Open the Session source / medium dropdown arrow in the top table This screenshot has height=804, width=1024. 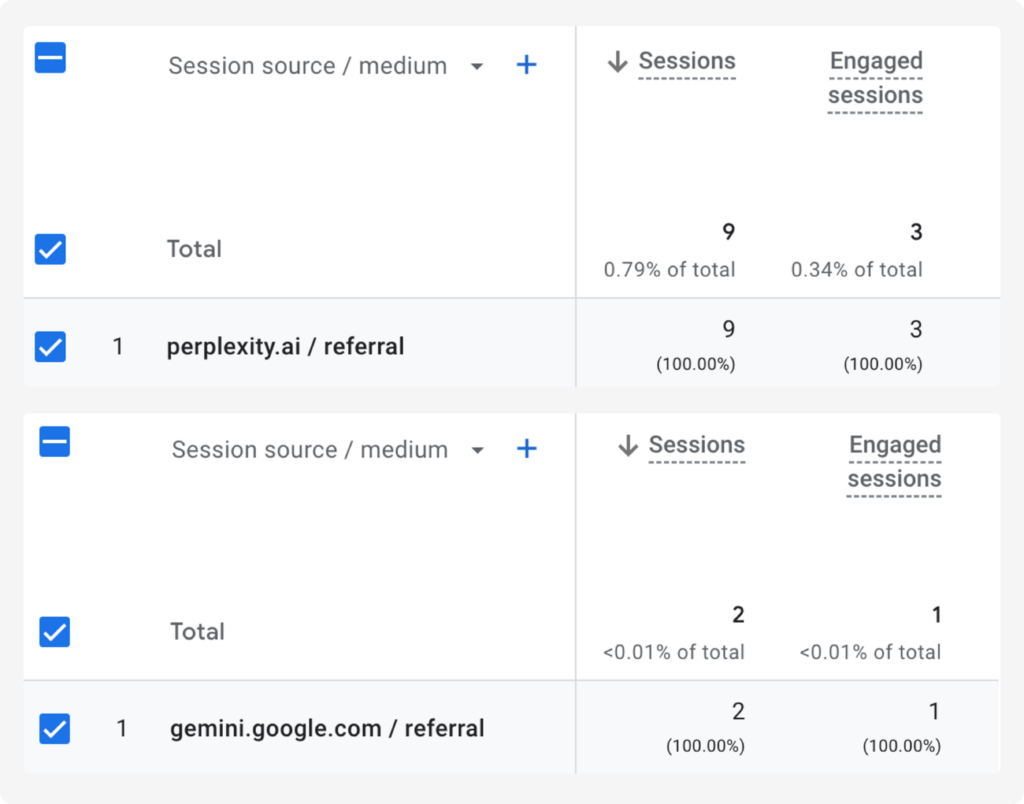(477, 67)
